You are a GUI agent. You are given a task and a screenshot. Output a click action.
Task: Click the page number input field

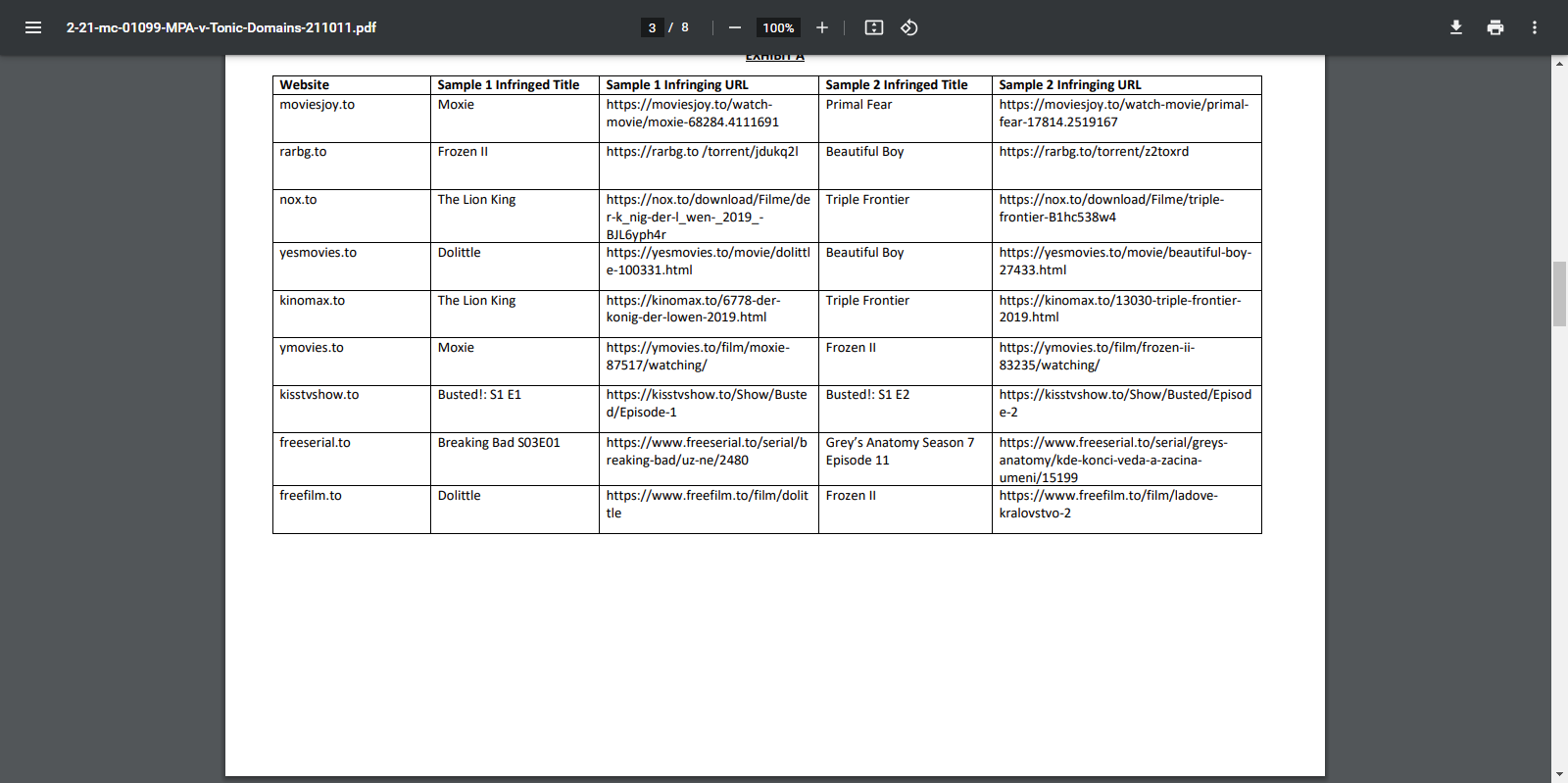tap(653, 27)
